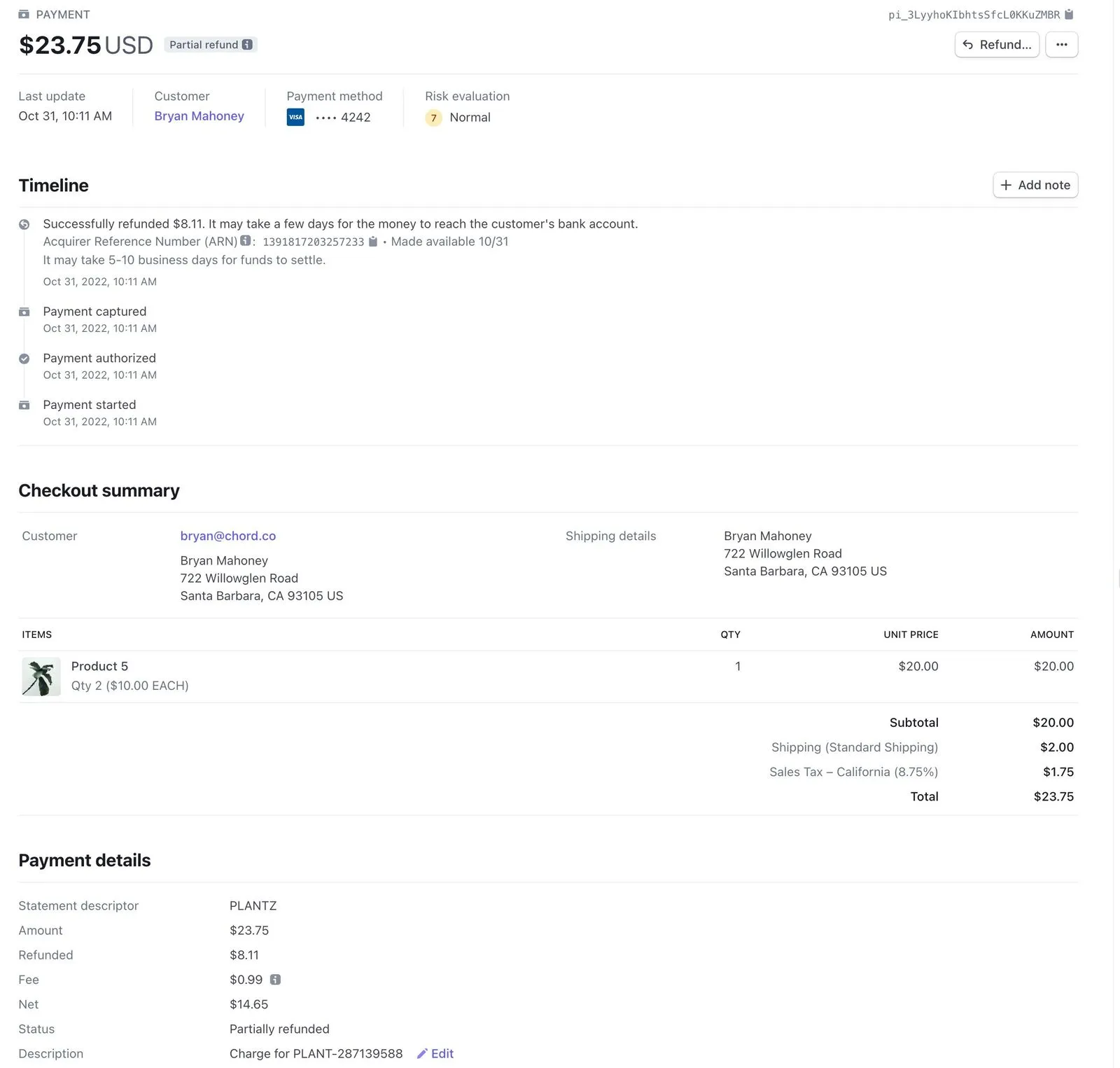Select the ARN number 1391817203257233
Screen dimensions: 1120x1068
(x=314, y=242)
